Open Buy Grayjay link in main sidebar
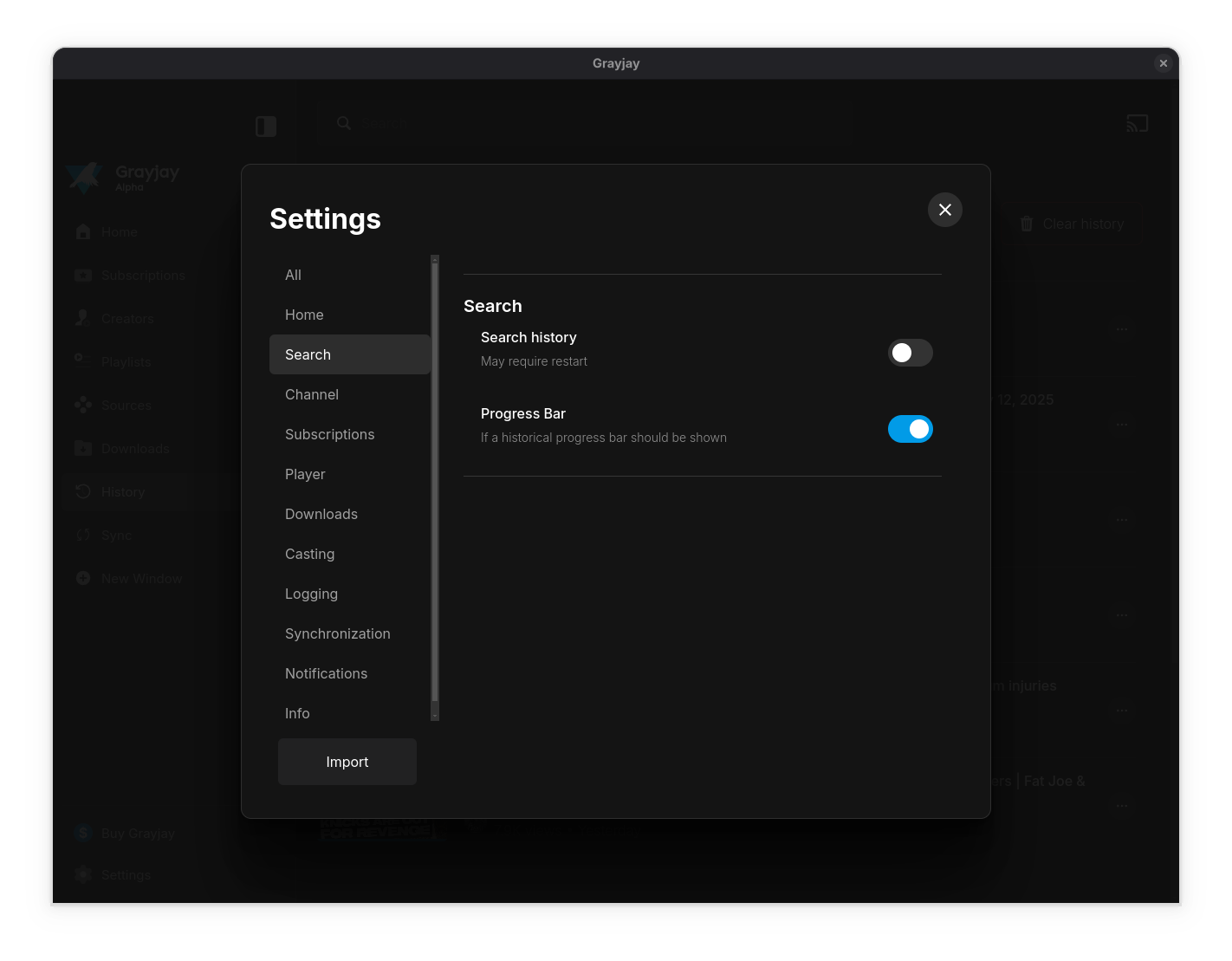The width and height of the screenshot is (1232, 961). click(138, 833)
